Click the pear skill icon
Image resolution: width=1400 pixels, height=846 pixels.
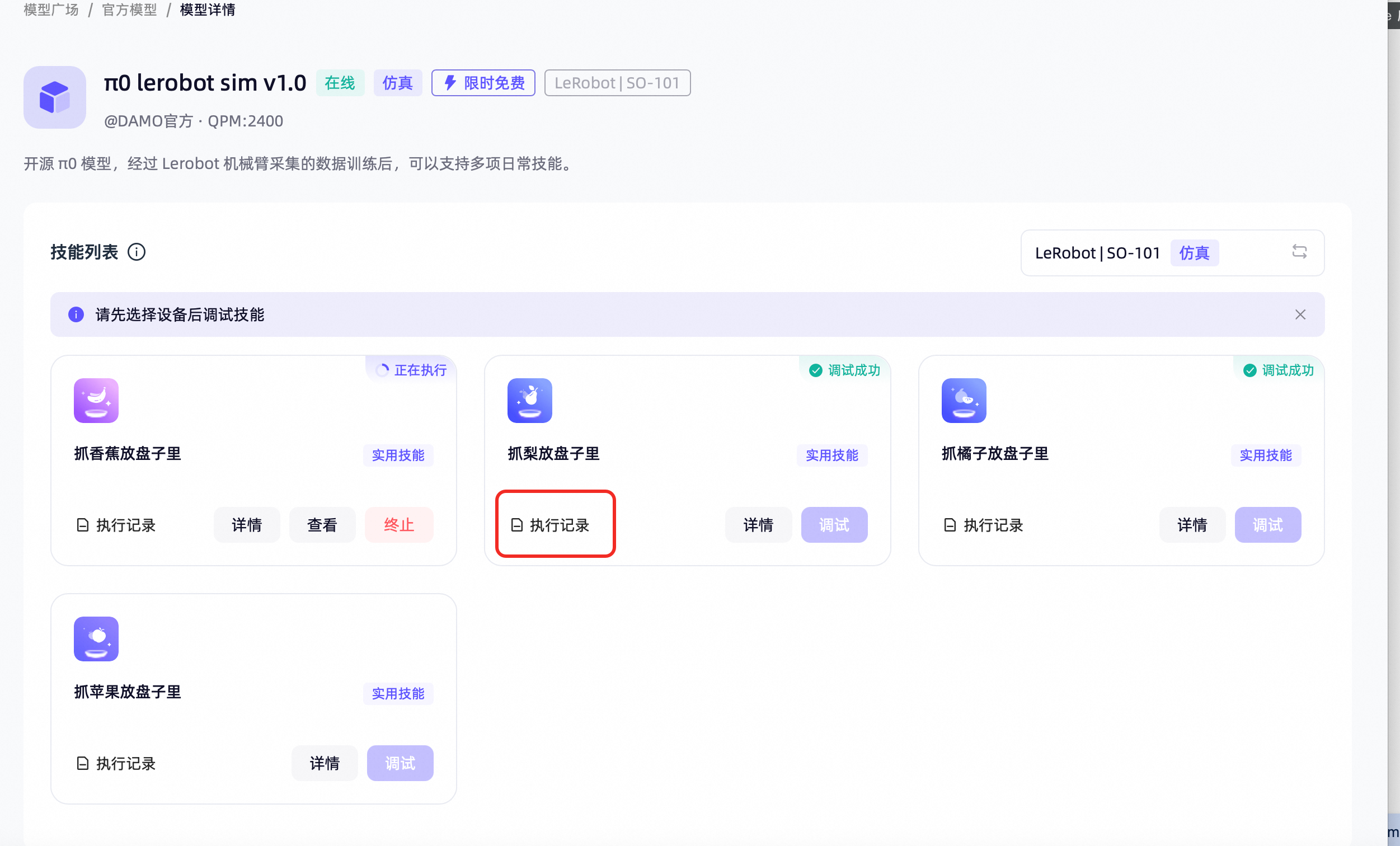click(529, 401)
